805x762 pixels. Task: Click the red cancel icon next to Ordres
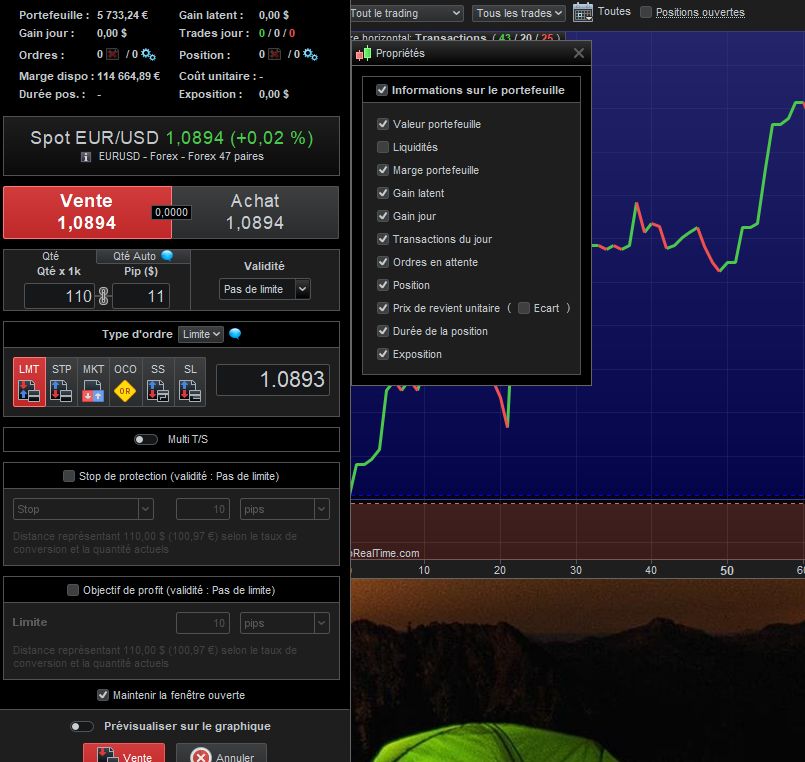pos(112,54)
